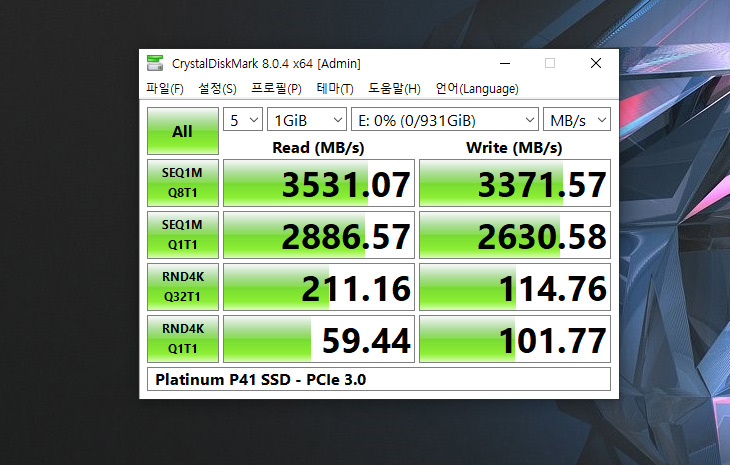
Task: Start the SEQ1M Q1T1 test
Action: pos(182,235)
